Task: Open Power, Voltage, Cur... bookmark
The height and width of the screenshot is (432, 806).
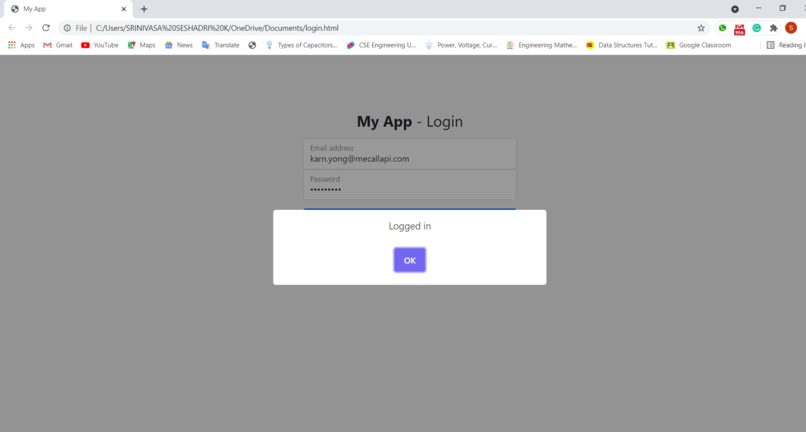Action: (461, 45)
